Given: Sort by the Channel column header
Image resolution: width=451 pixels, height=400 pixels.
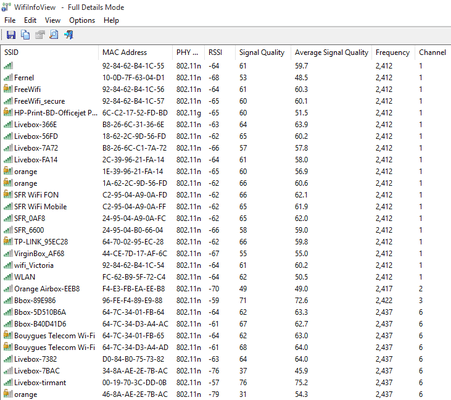Looking at the screenshot, I should [x=432, y=52].
